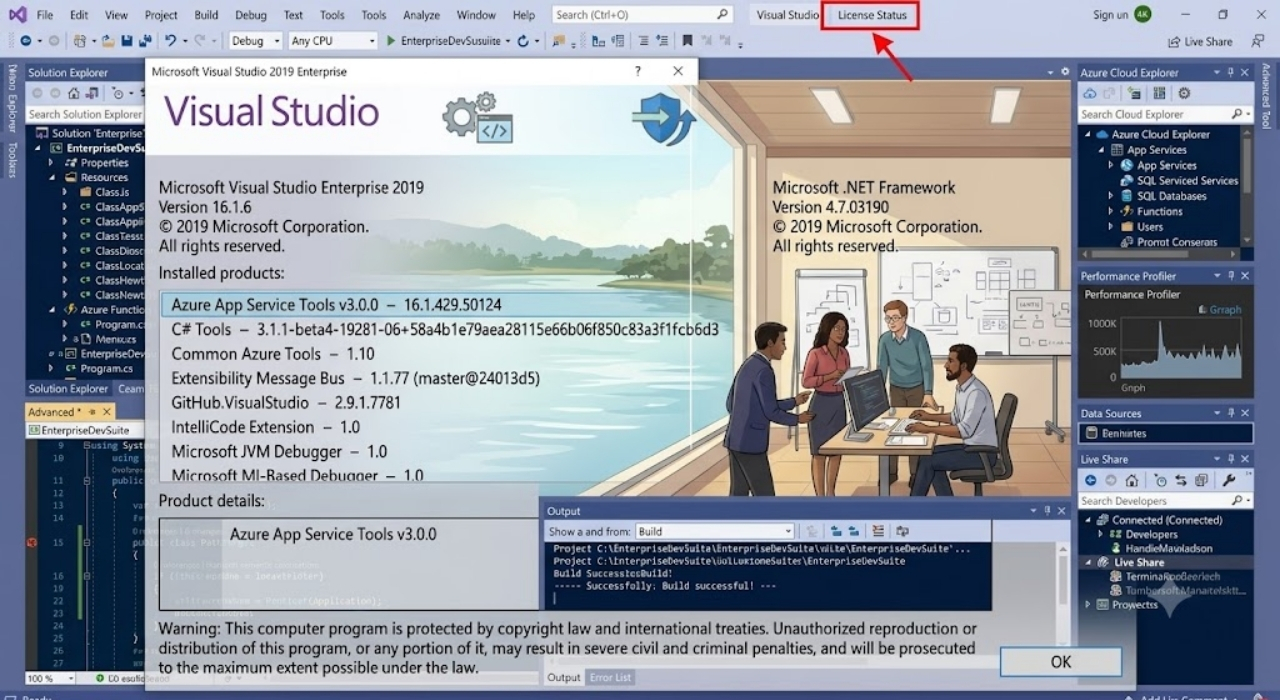Open Azure Cloud Explorer settings gear

pyautogui.click(x=1184, y=93)
